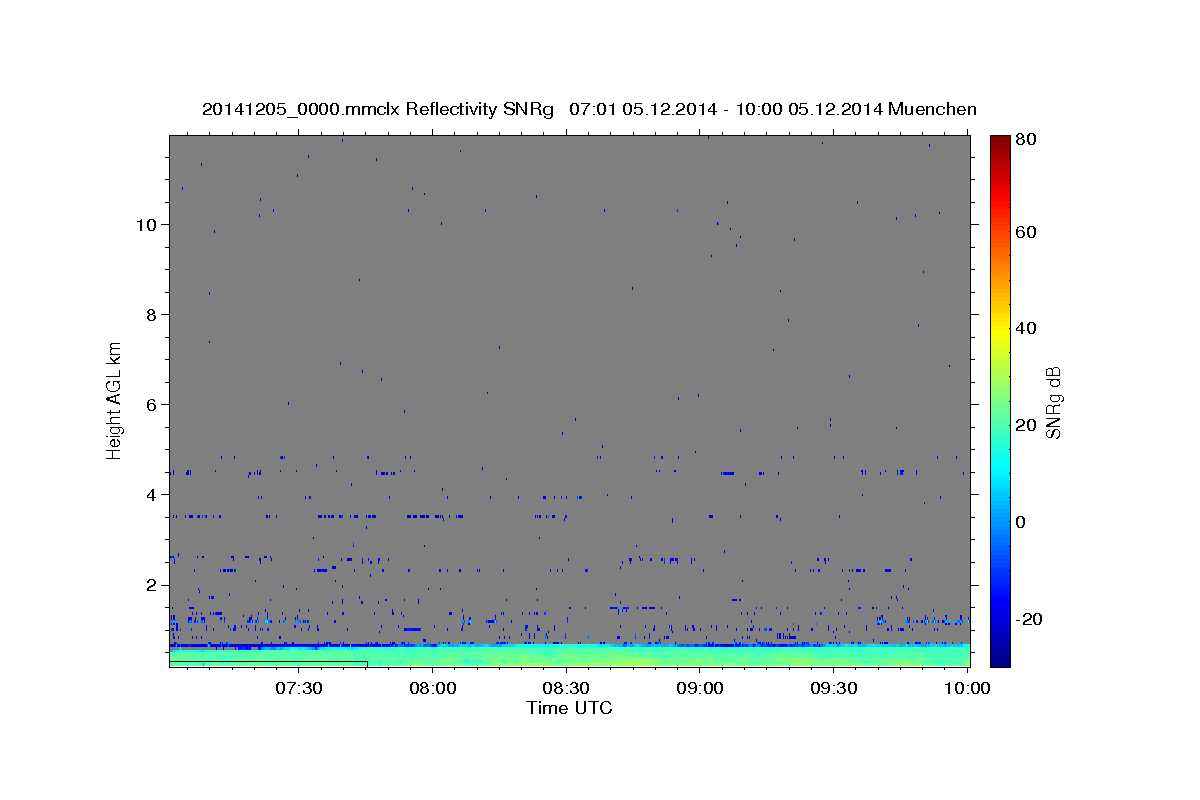This screenshot has width=1200, height=800.
Task: Click the height tick label 4
Action: coord(152,494)
